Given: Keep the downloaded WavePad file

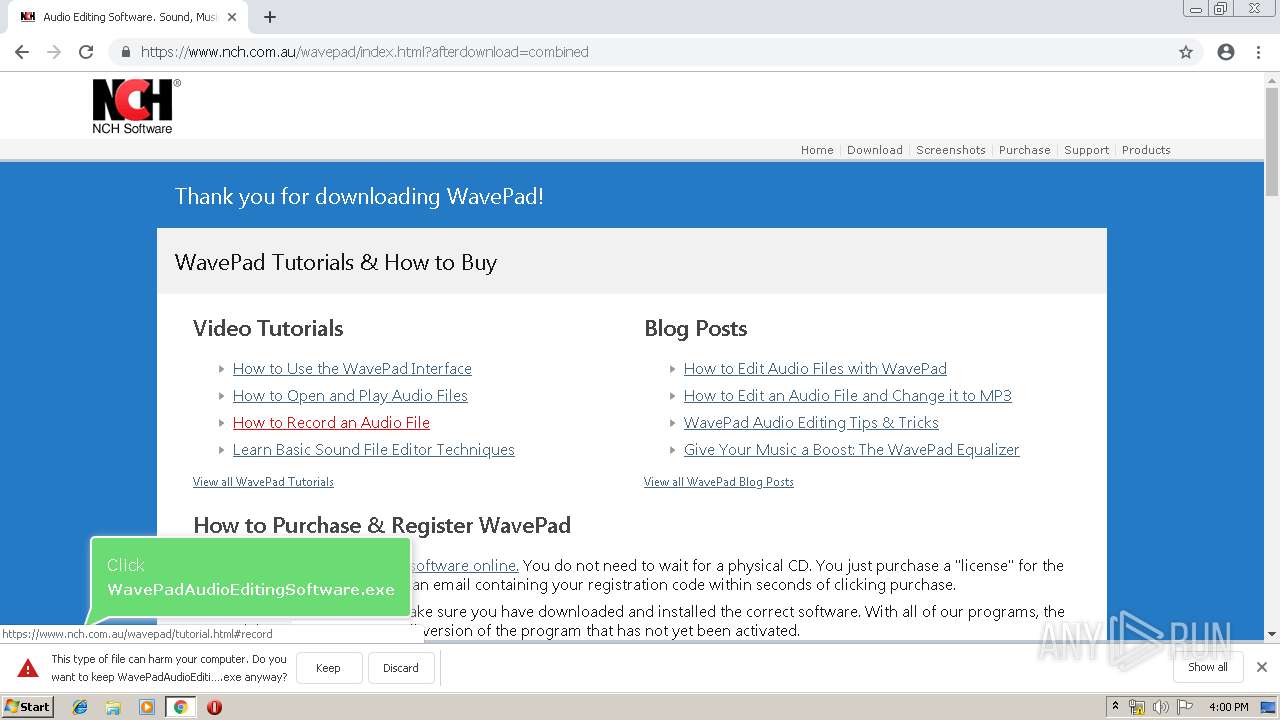Looking at the screenshot, I should pyautogui.click(x=328, y=668).
